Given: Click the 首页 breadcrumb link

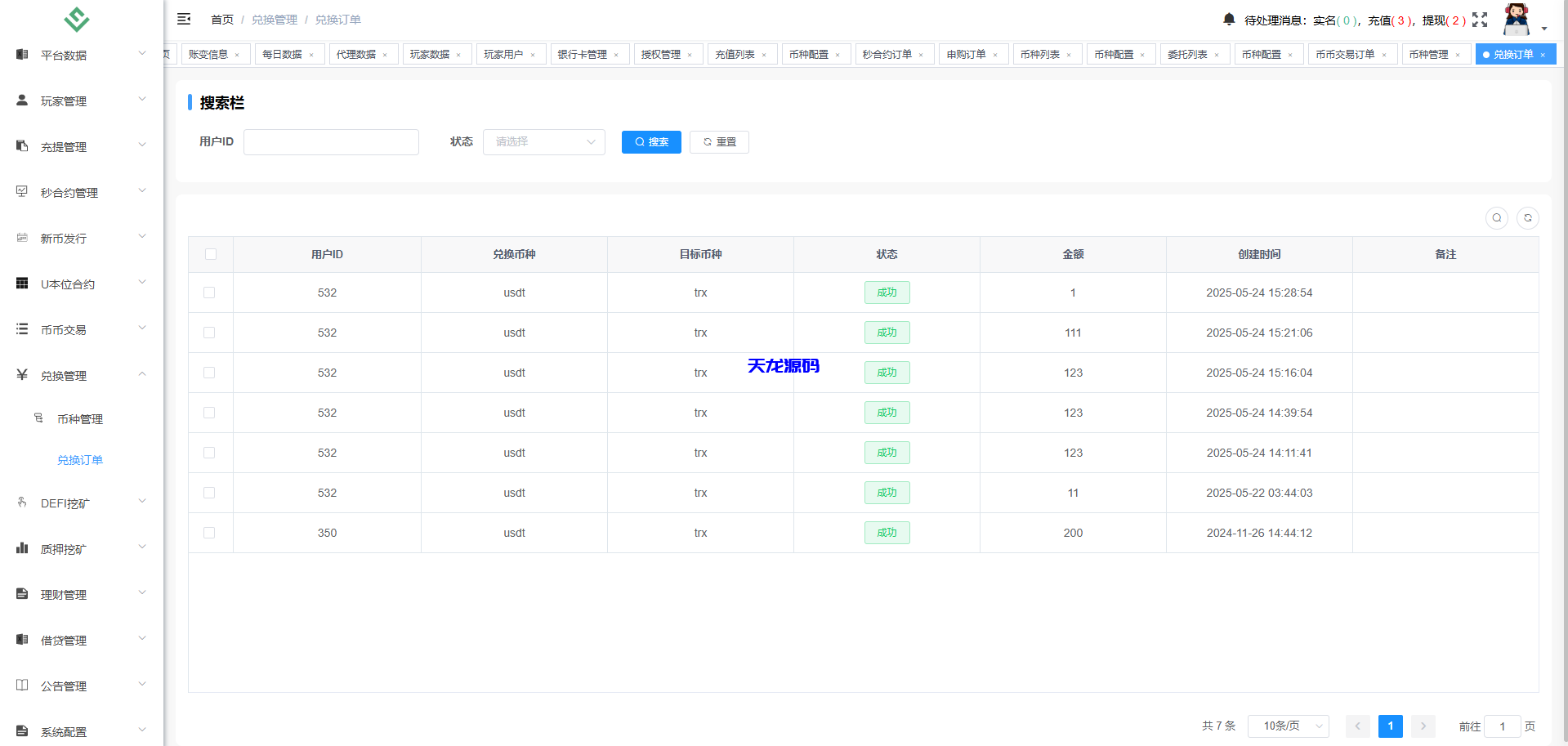Looking at the screenshot, I should click(221, 19).
